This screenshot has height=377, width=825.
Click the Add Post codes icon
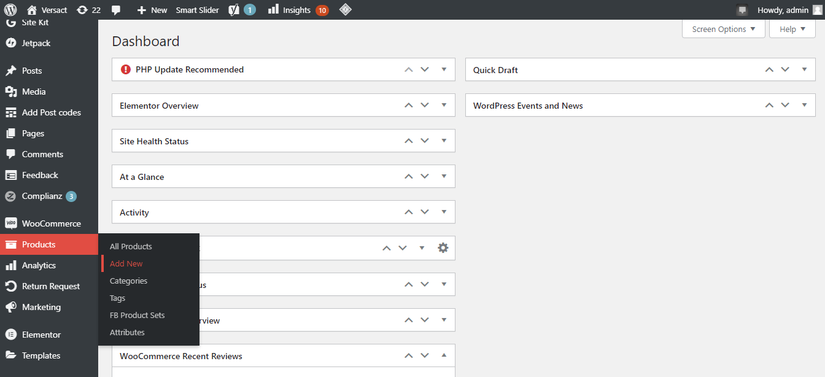click(11, 113)
